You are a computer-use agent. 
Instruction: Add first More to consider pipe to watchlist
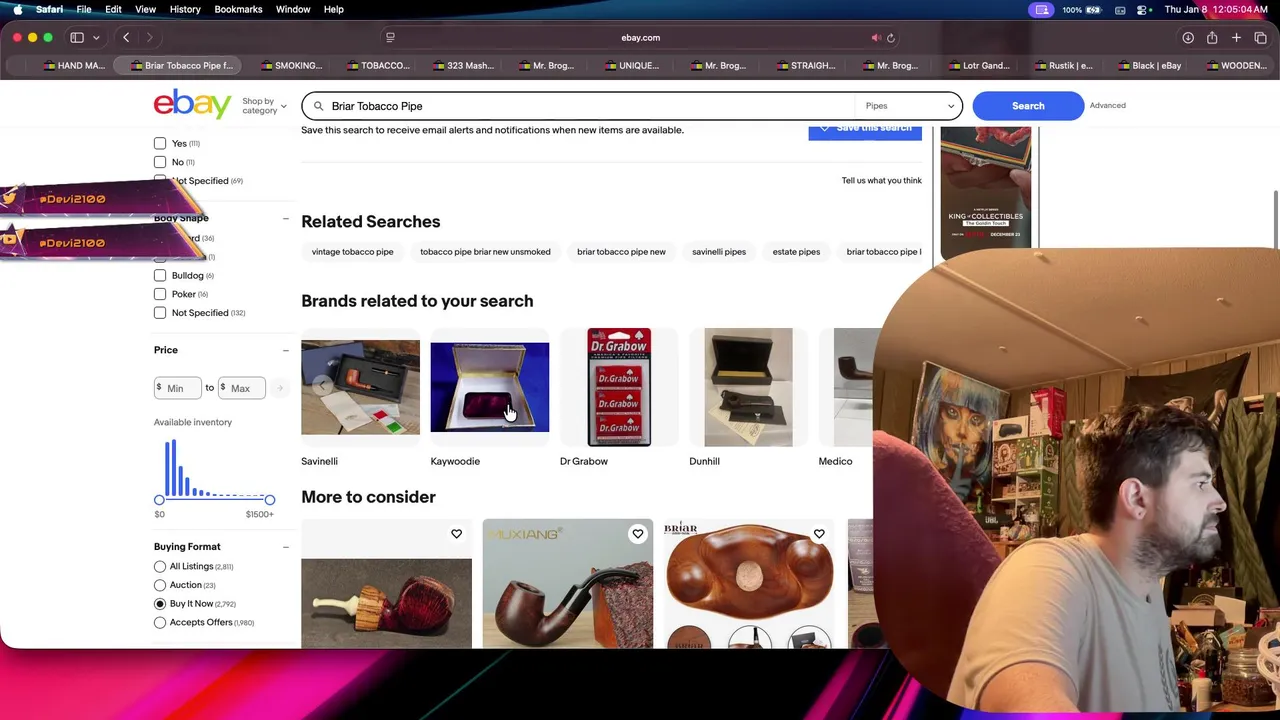coord(456,534)
